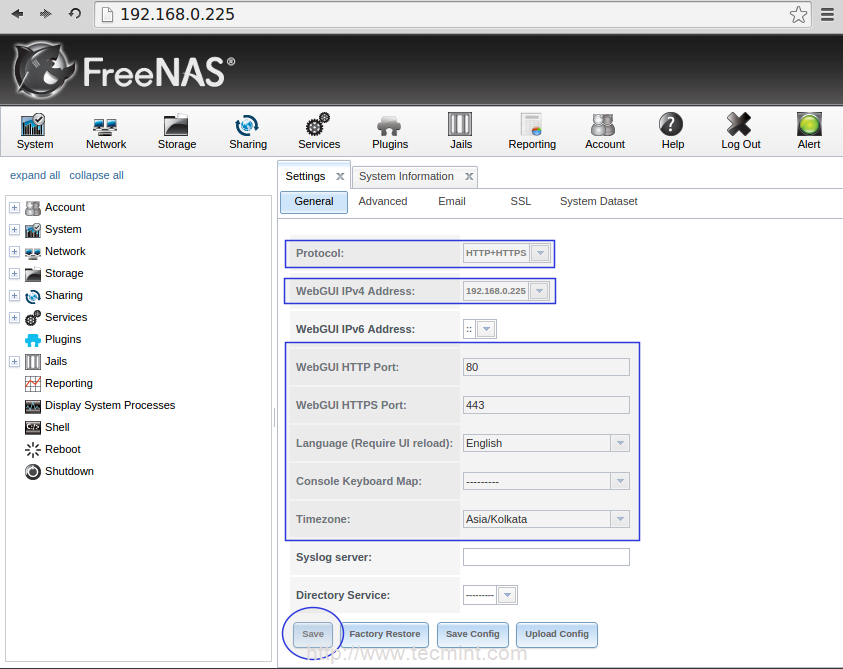
Task: Open the Storage toolbar icon
Action: tap(176, 131)
